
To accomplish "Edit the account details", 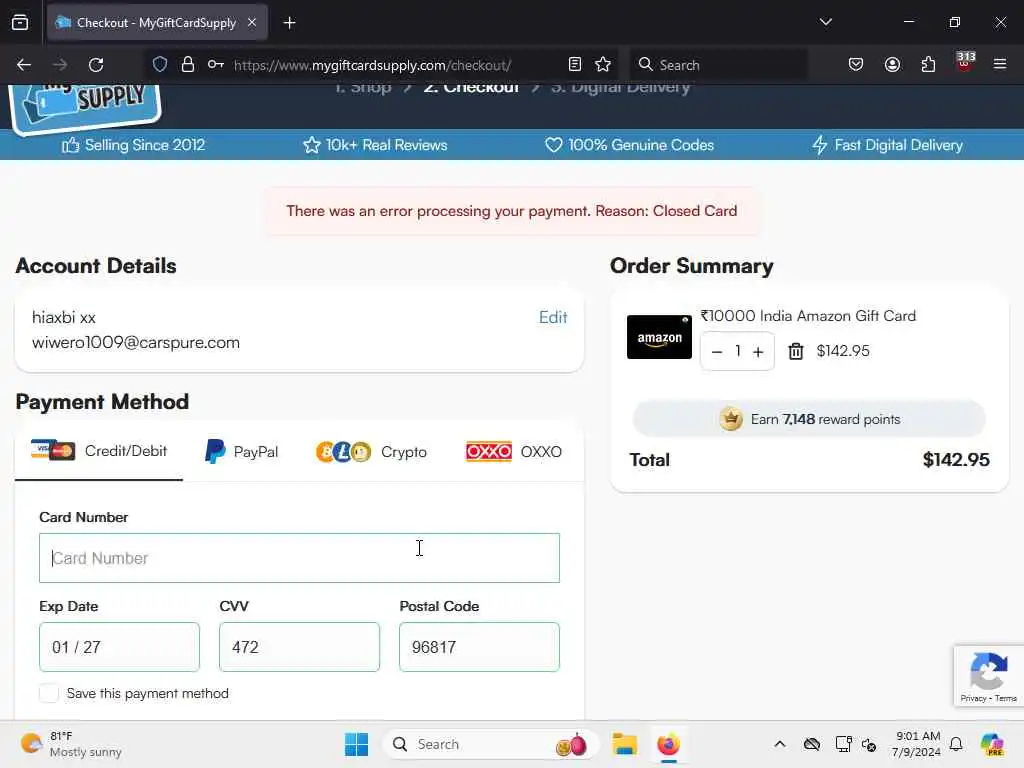I will click(x=552, y=317).
